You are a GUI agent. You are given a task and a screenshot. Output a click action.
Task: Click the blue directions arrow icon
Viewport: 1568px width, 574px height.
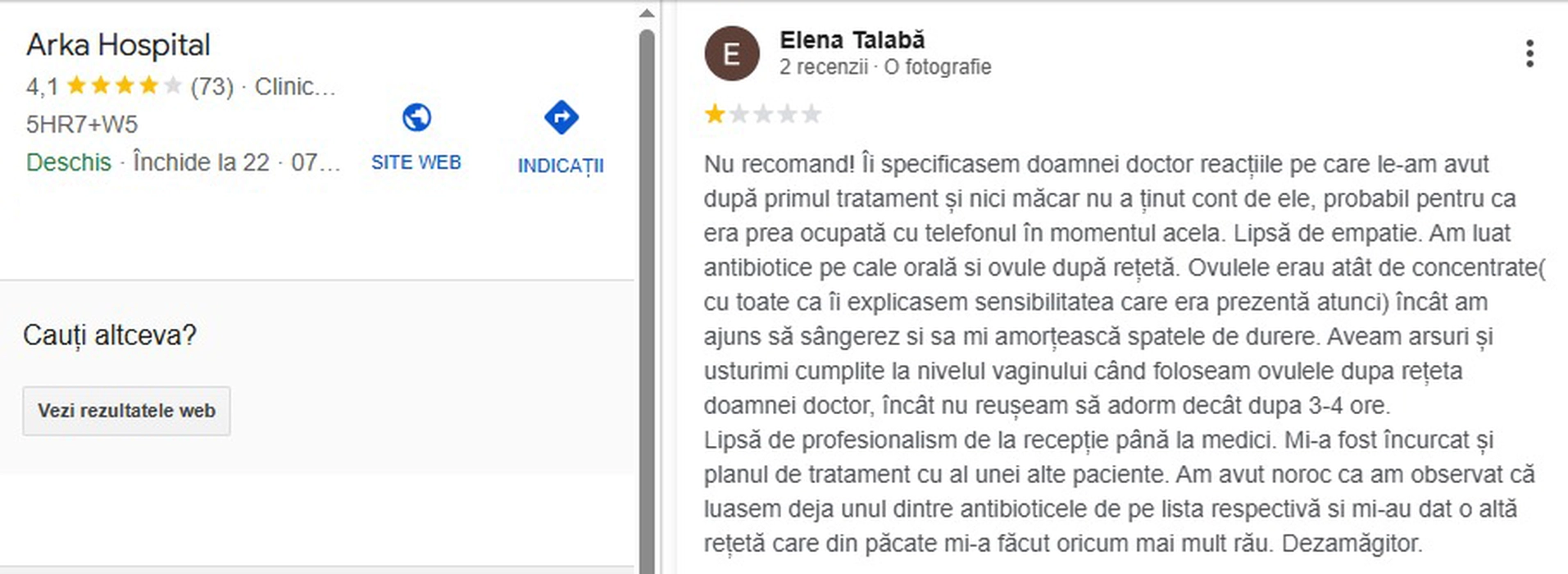(x=561, y=117)
